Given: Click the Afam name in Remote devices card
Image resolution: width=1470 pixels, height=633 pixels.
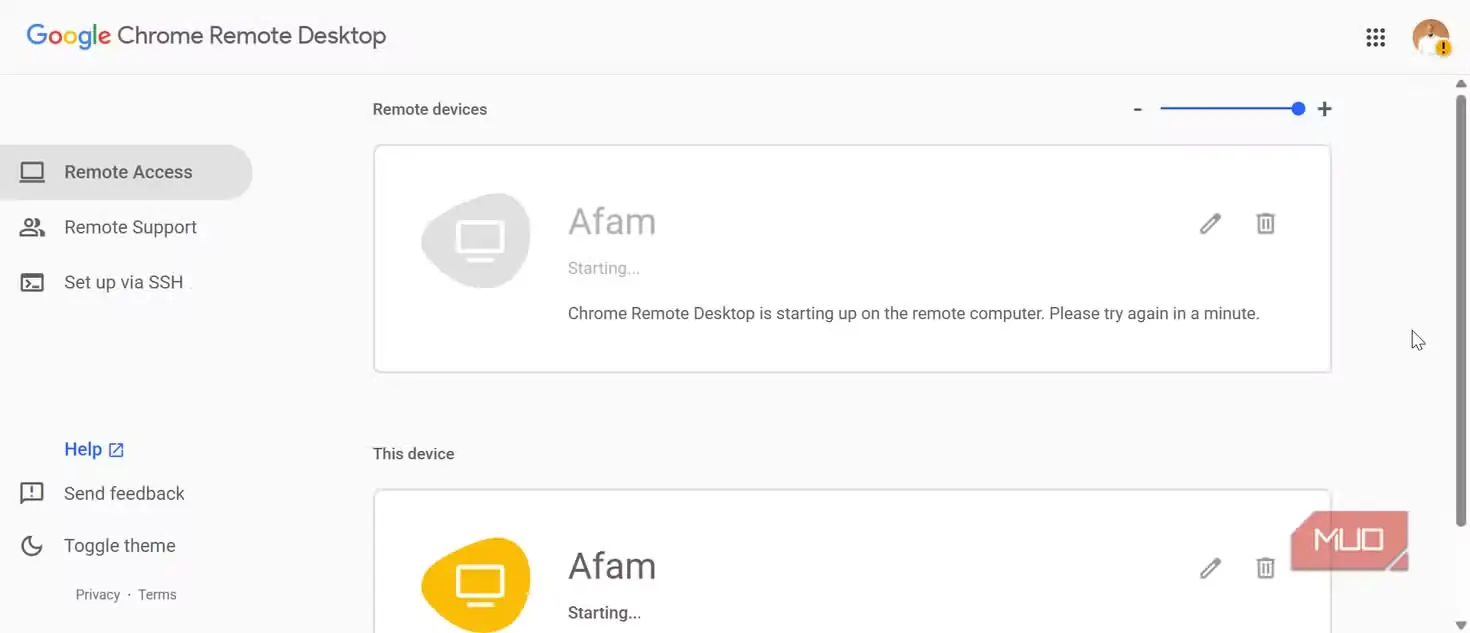Looking at the screenshot, I should [x=612, y=221].
